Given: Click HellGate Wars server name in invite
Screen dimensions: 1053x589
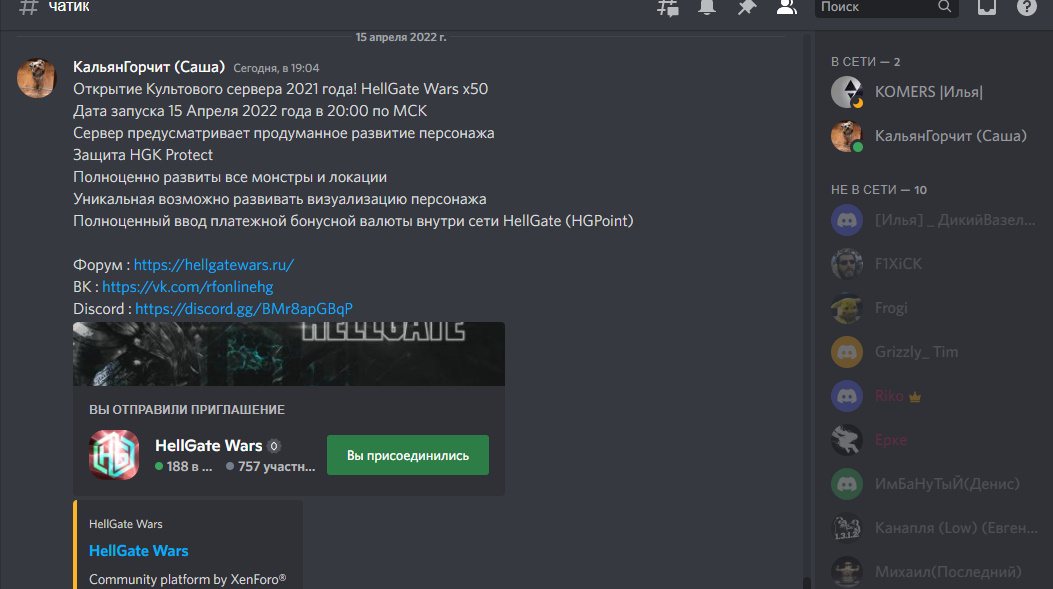Looking at the screenshot, I should click(208, 445).
